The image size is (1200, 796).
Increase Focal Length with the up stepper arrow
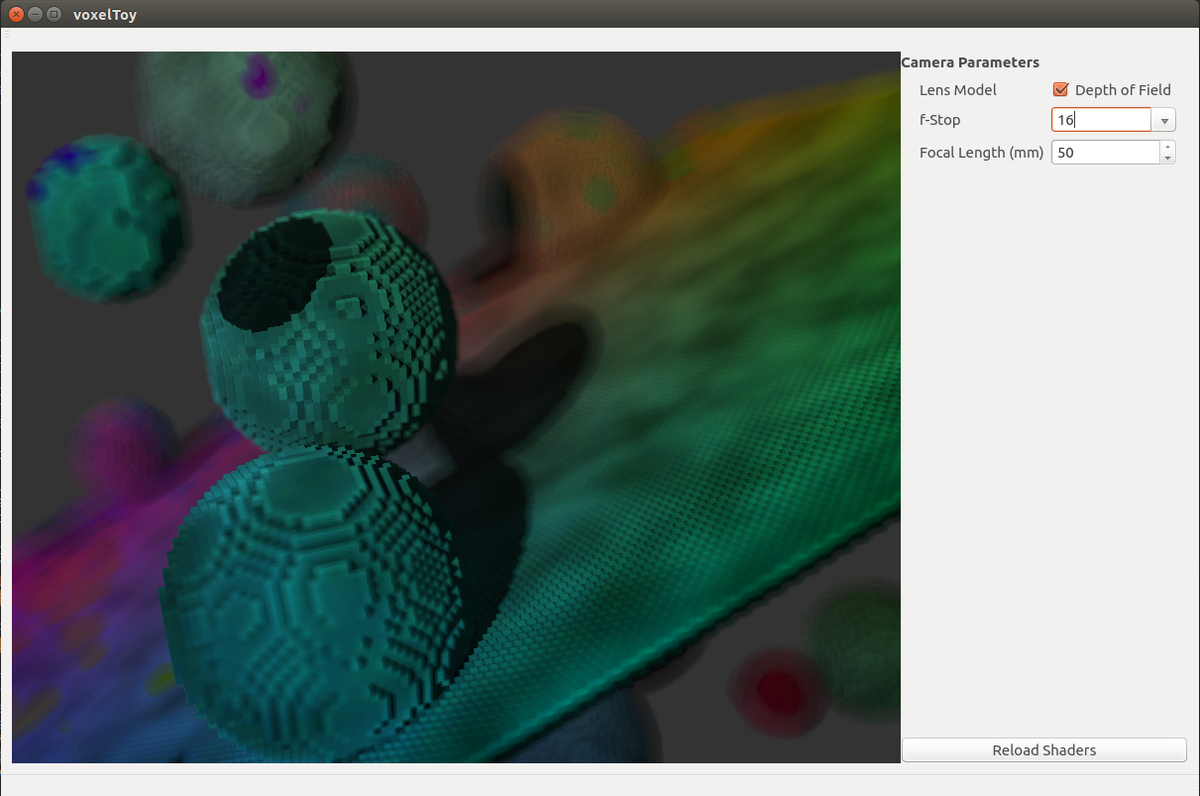click(x=1168, y=147)
